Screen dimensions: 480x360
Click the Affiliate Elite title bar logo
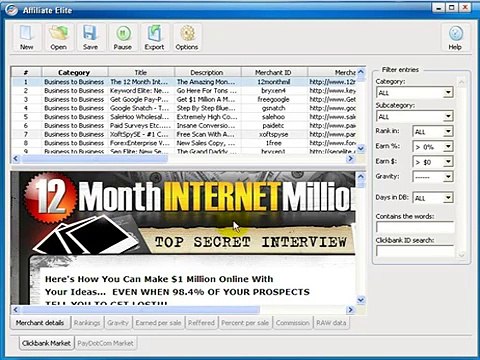coord(12,10)
